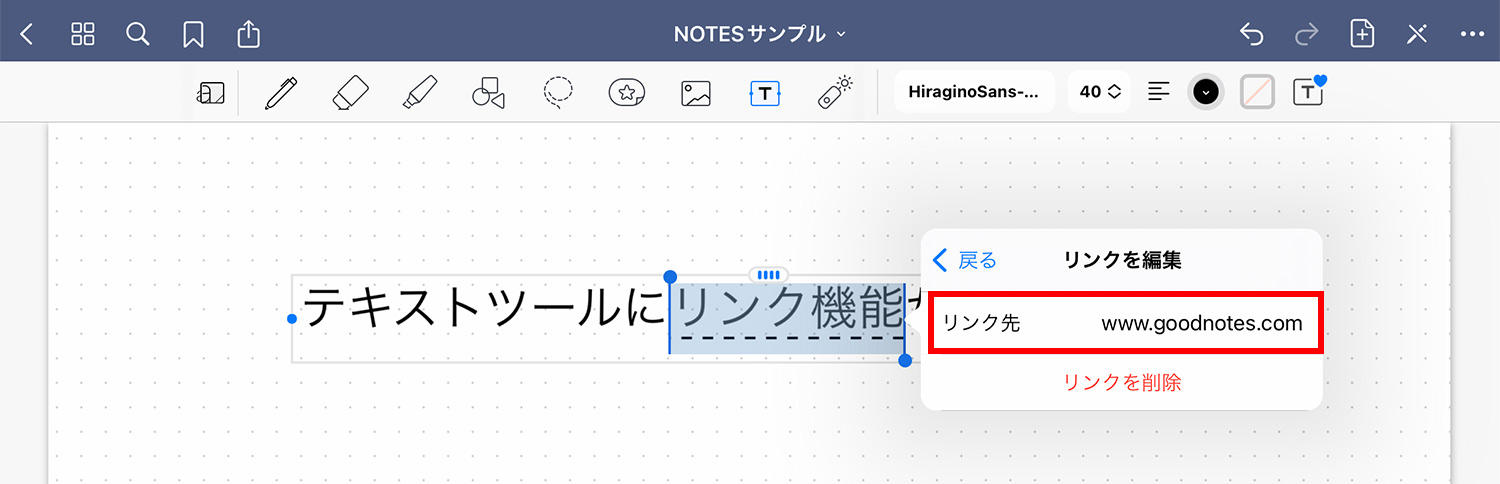
Task: Open the text style presets icon
Action: click(1308, 92)
